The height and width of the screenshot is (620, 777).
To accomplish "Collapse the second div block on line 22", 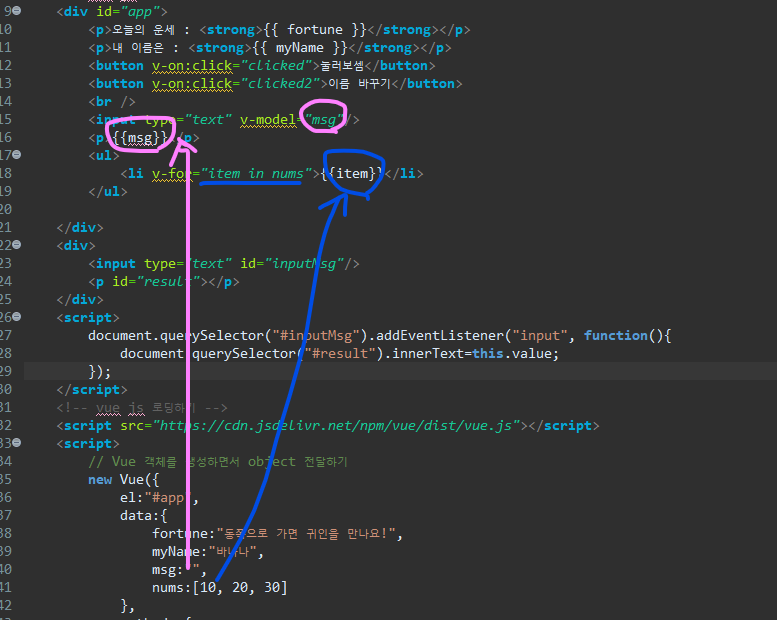I will pos(17,244).
